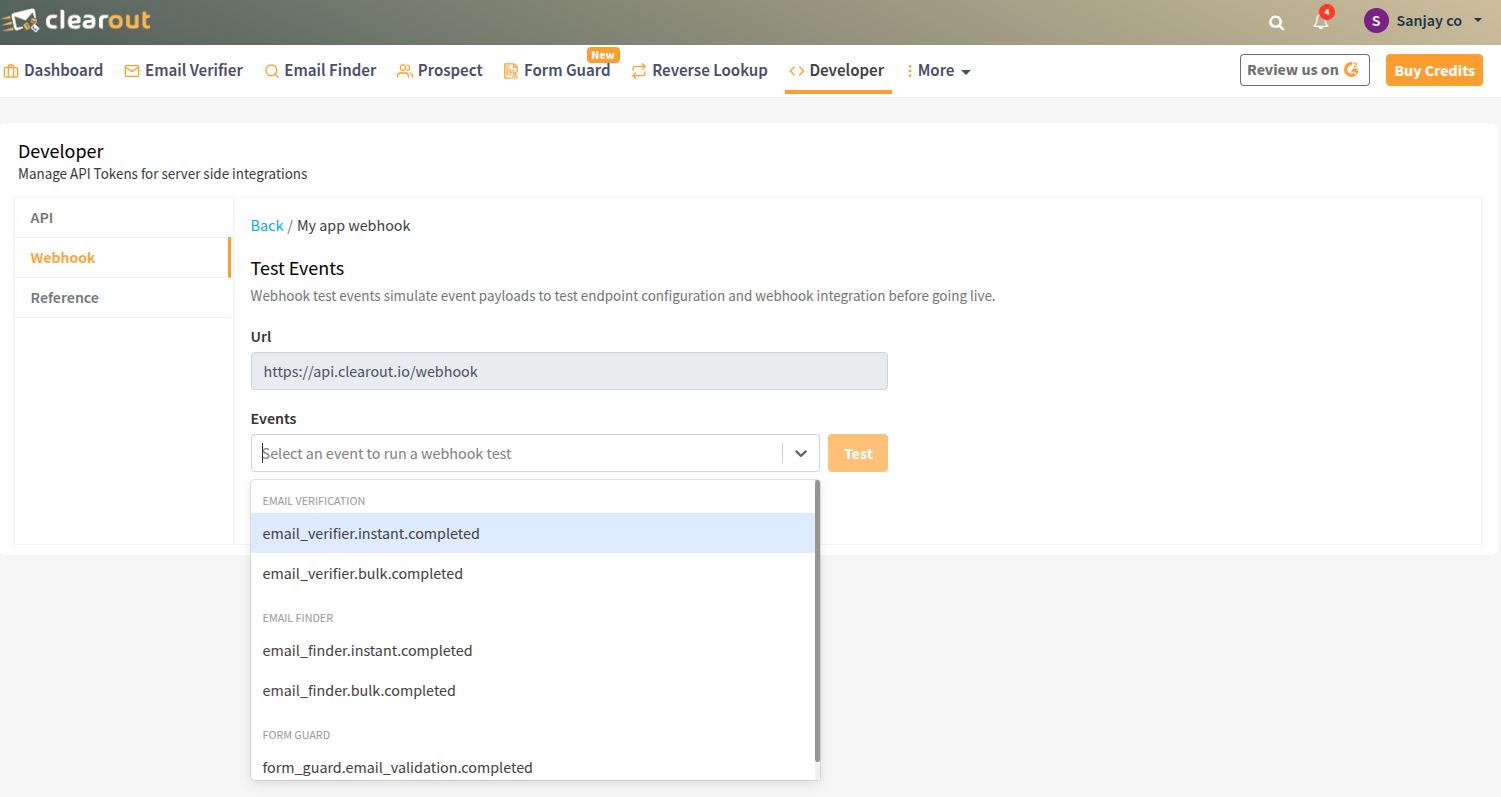Click the search magnifier icon
The height and width of the screenshot is (797, 1501).
click(1276, 22)
